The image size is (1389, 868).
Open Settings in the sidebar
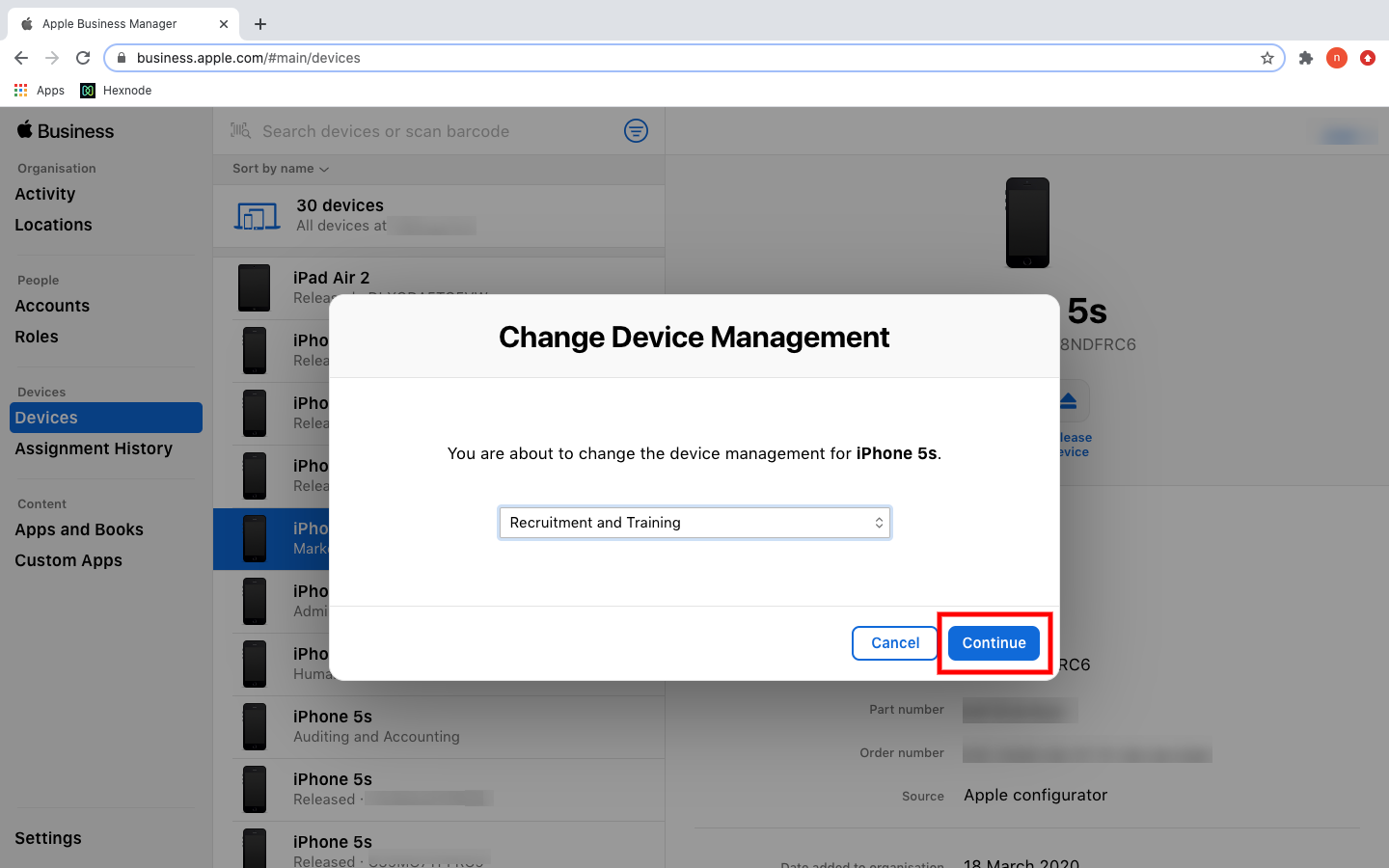pyautogui.click(x=48, y=838)
